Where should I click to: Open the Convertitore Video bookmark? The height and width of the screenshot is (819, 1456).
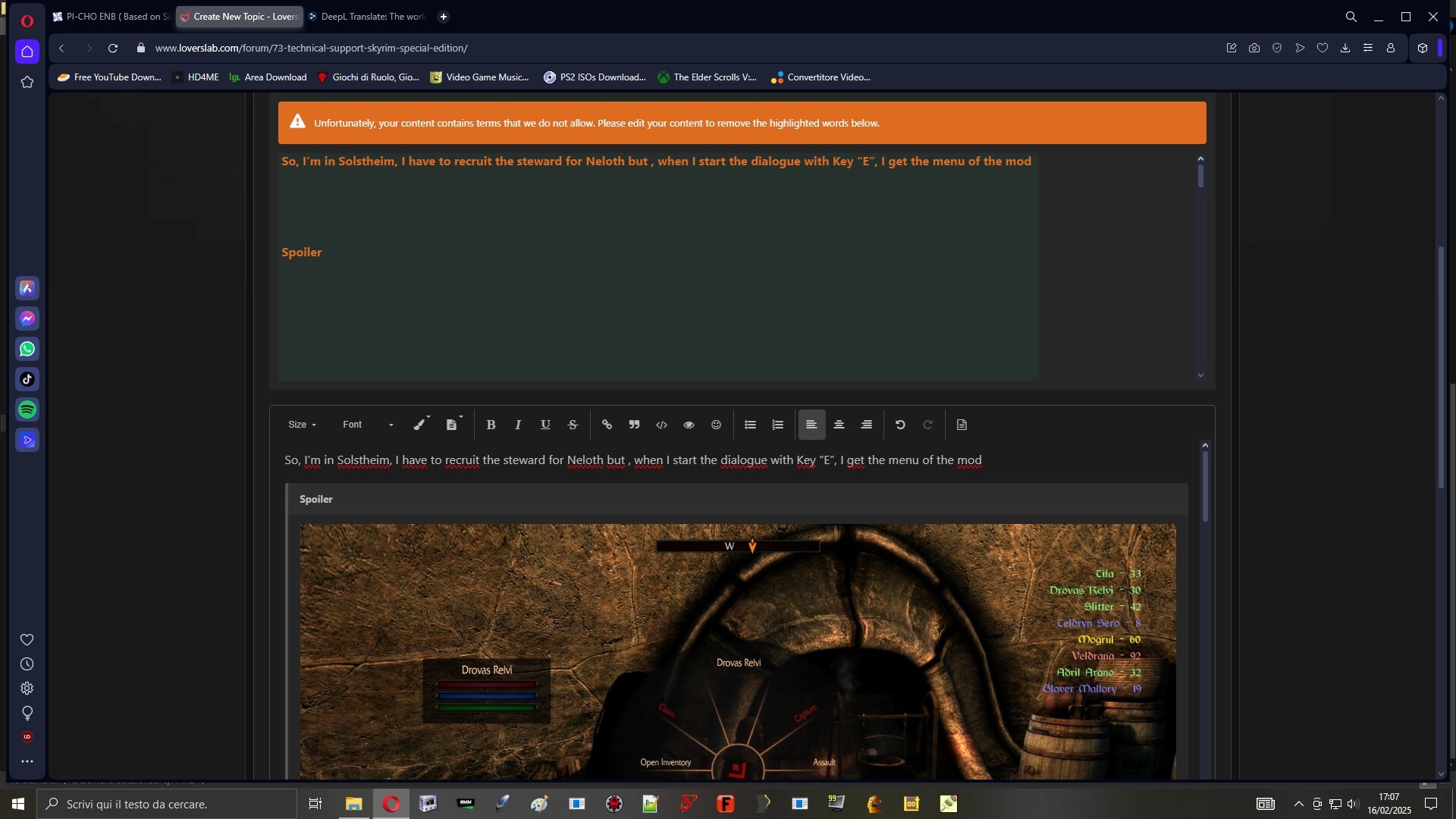tap(821, 77)
